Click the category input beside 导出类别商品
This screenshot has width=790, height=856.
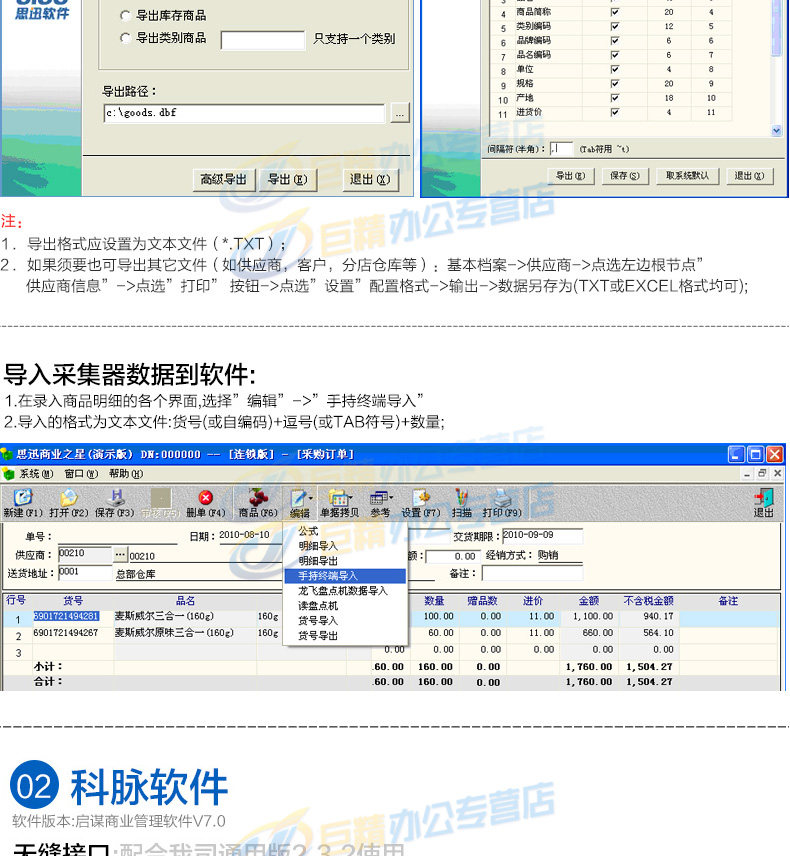(263, 40)
